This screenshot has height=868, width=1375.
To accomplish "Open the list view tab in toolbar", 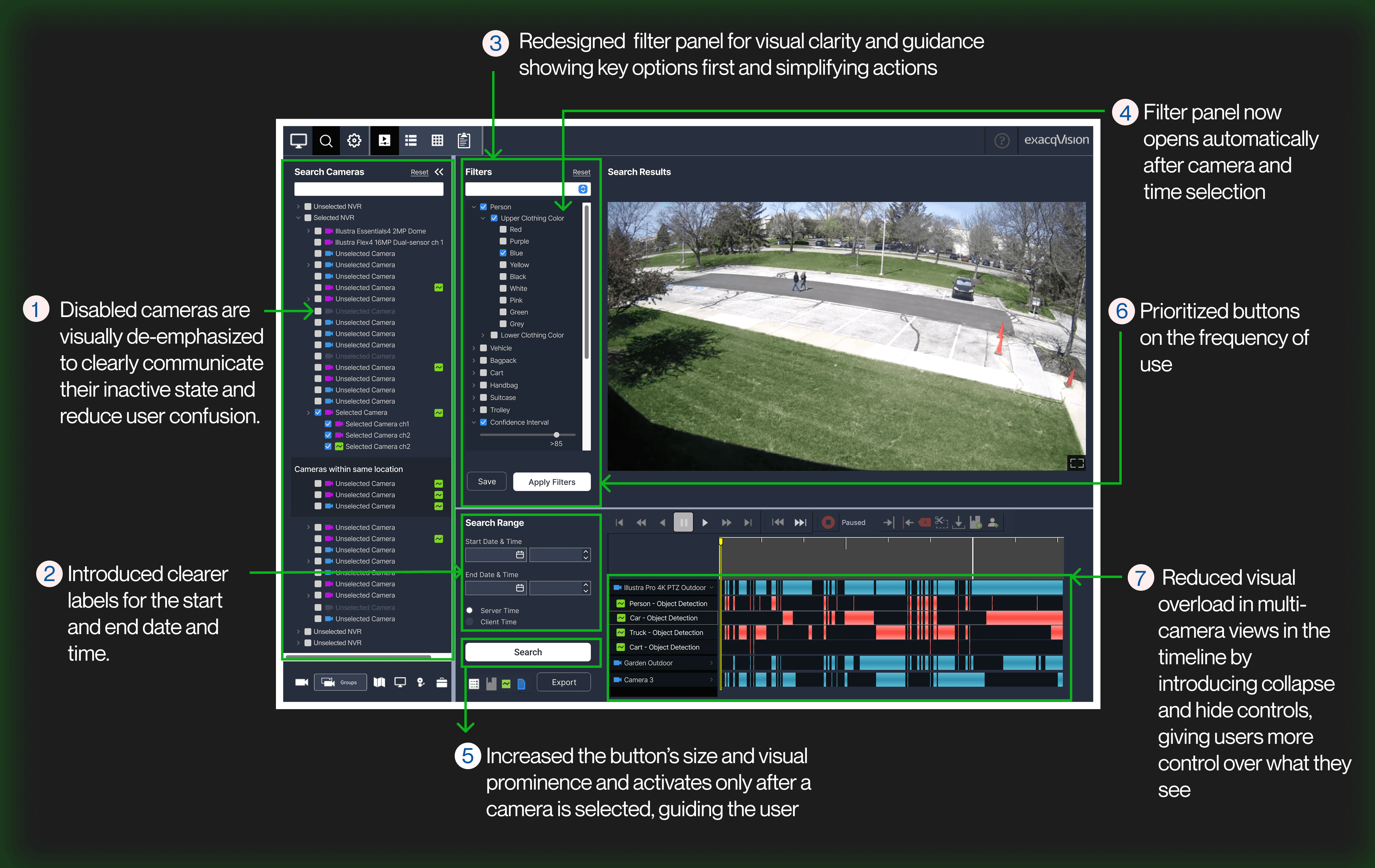I will coord(411,140).
